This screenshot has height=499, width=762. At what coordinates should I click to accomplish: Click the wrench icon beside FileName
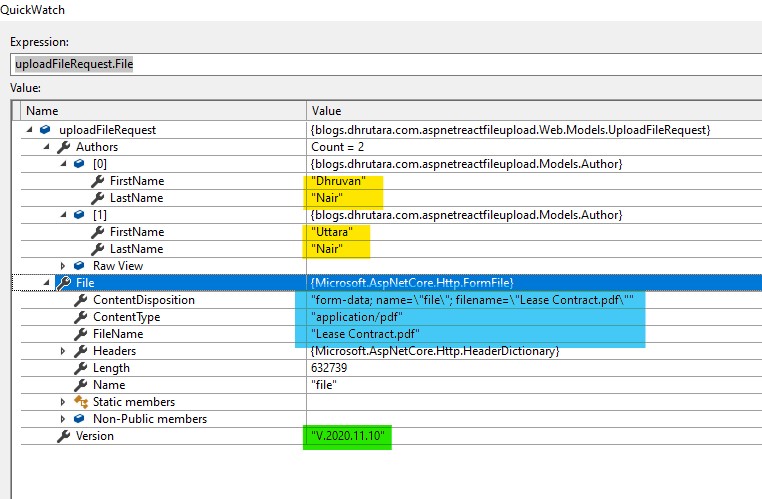point(81,334)
